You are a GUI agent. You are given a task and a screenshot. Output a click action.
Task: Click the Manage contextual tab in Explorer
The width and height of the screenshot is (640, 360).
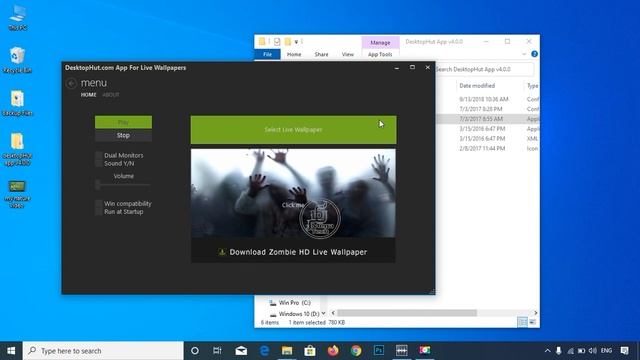[380, 42]
